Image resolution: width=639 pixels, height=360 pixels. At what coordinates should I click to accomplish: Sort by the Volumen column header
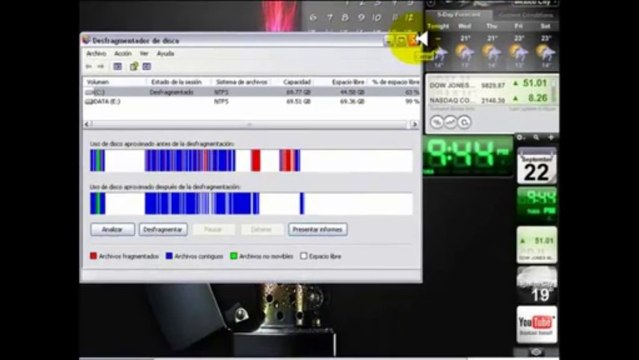point(115,82)
